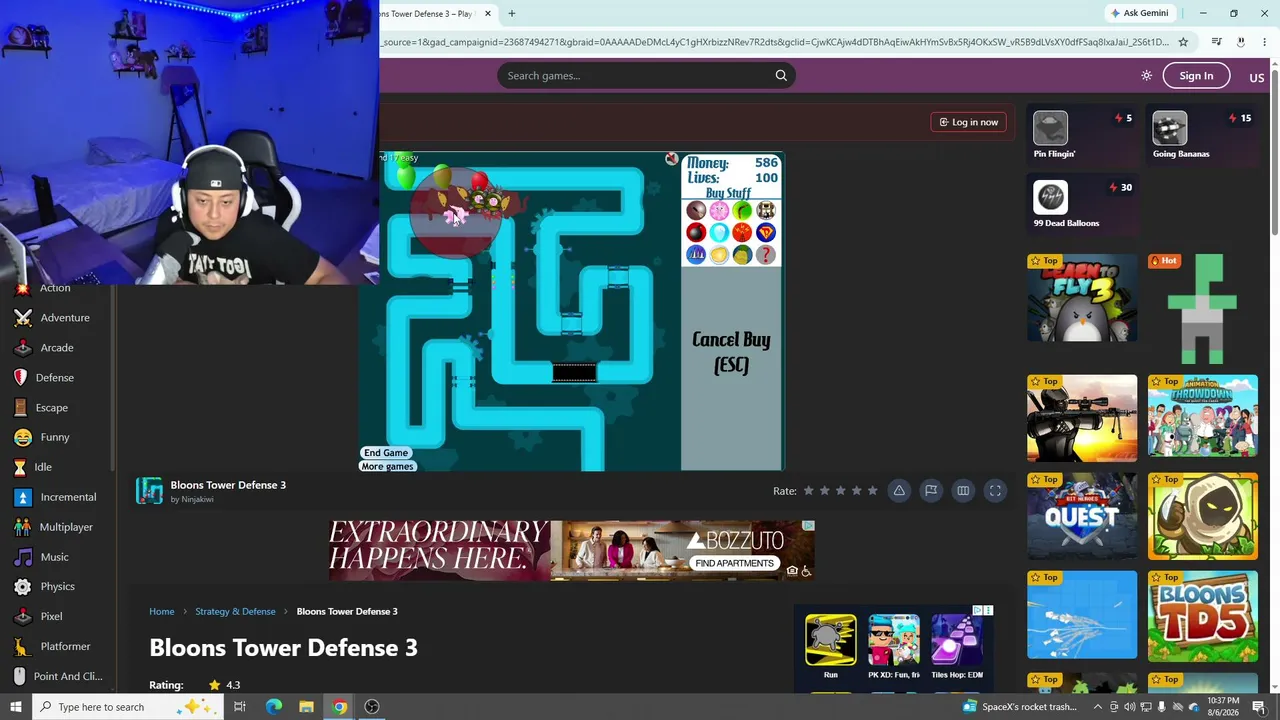
Task: Open the Windows Start menu
Action: click(x=16, y=707)
